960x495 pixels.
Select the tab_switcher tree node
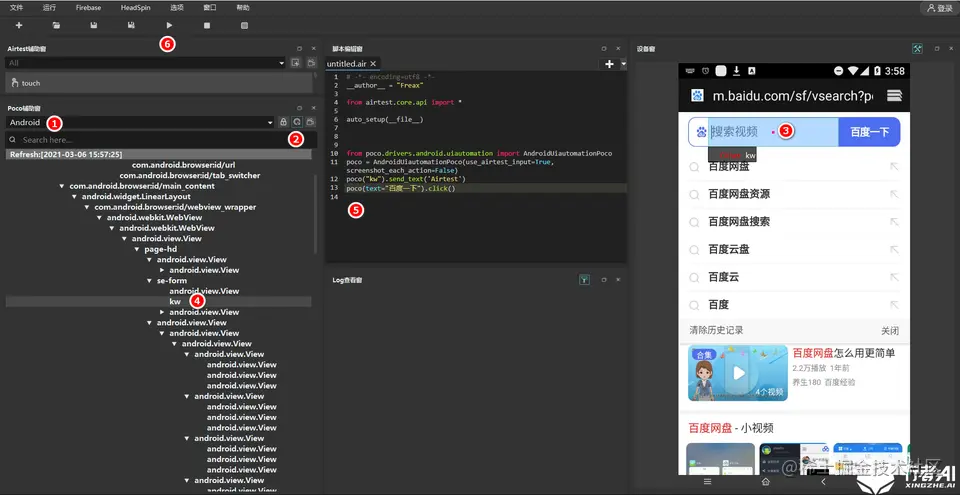[x=190, y=175]
